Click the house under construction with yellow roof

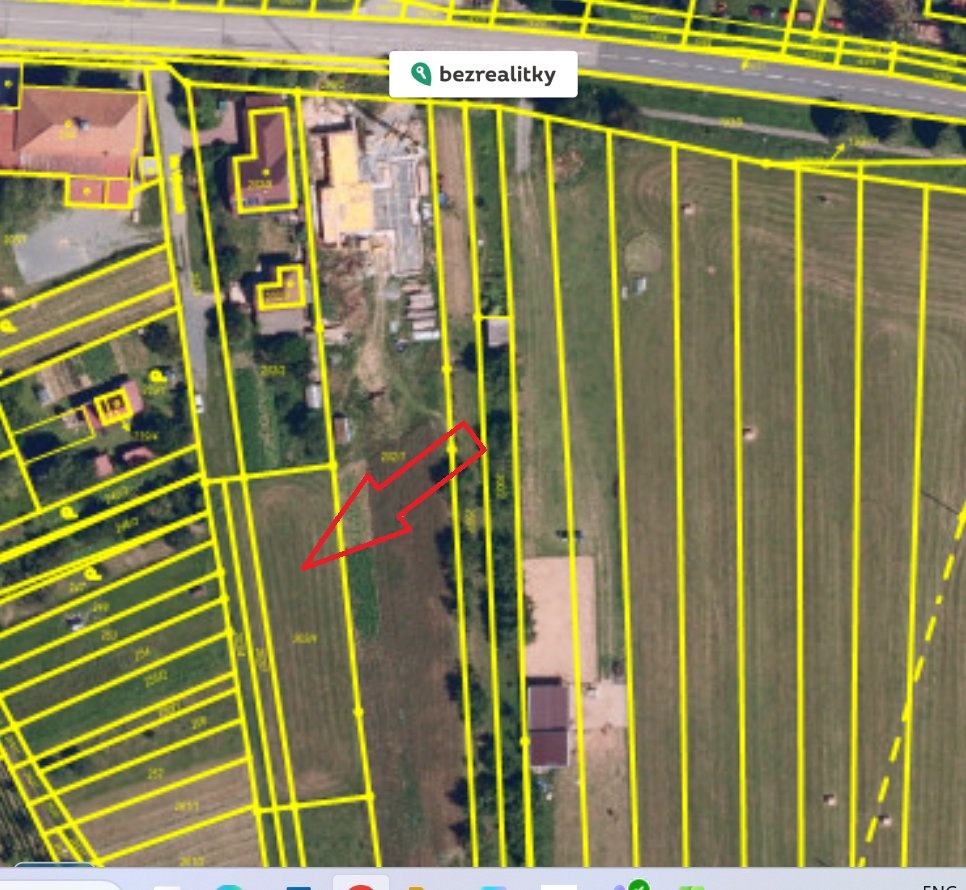click(x=350, y=190)
